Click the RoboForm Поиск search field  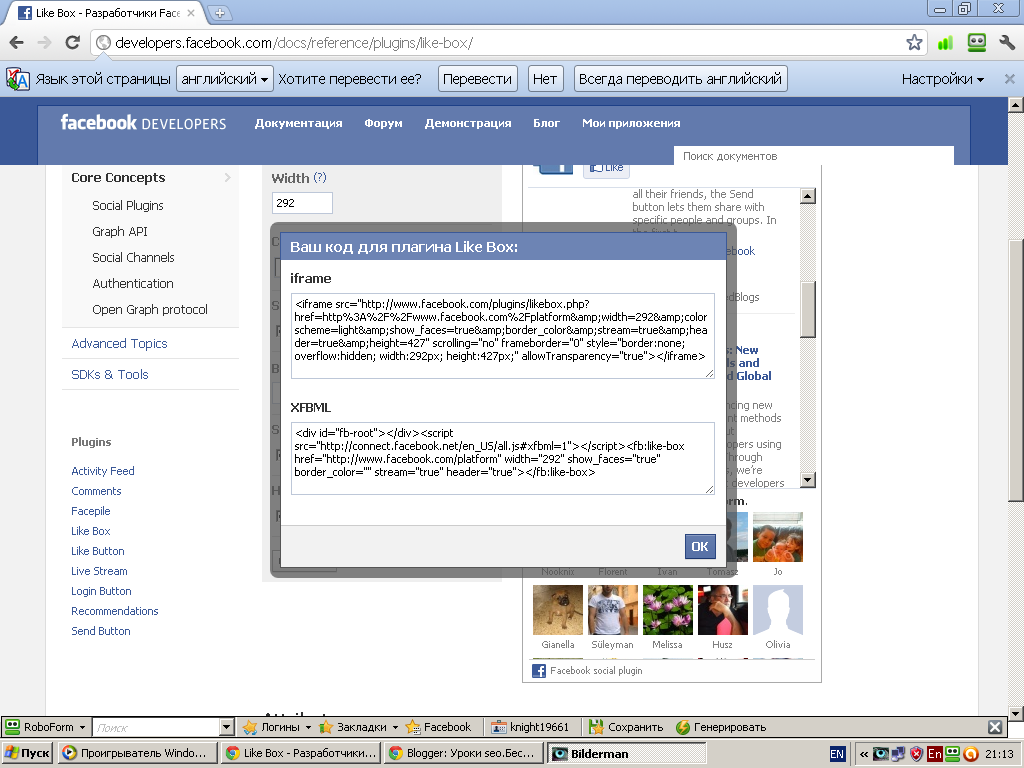(156, 727)
